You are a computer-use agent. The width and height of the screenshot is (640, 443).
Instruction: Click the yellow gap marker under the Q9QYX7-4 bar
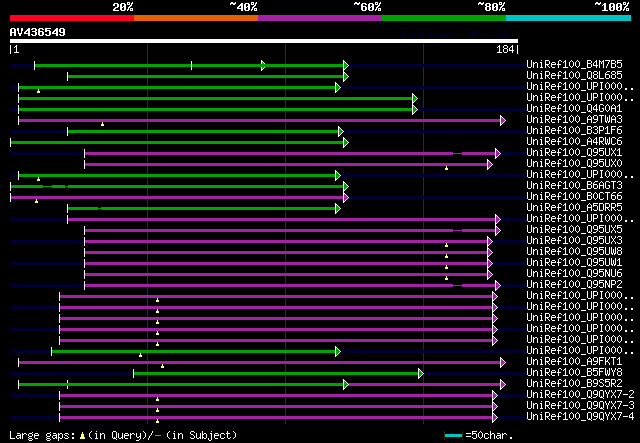(158, 421)
